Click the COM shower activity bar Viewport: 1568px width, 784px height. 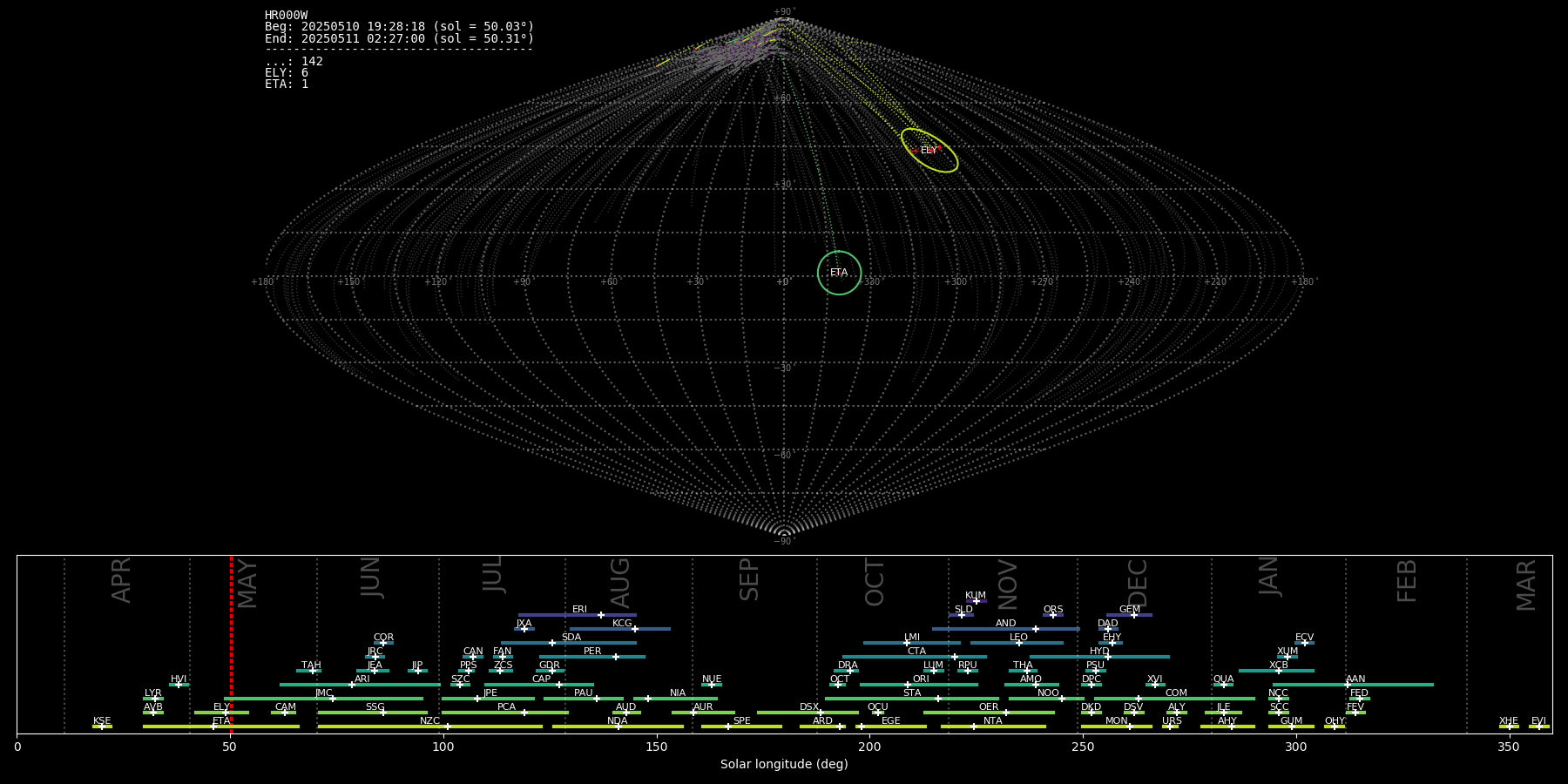(x=1174, y=699)
